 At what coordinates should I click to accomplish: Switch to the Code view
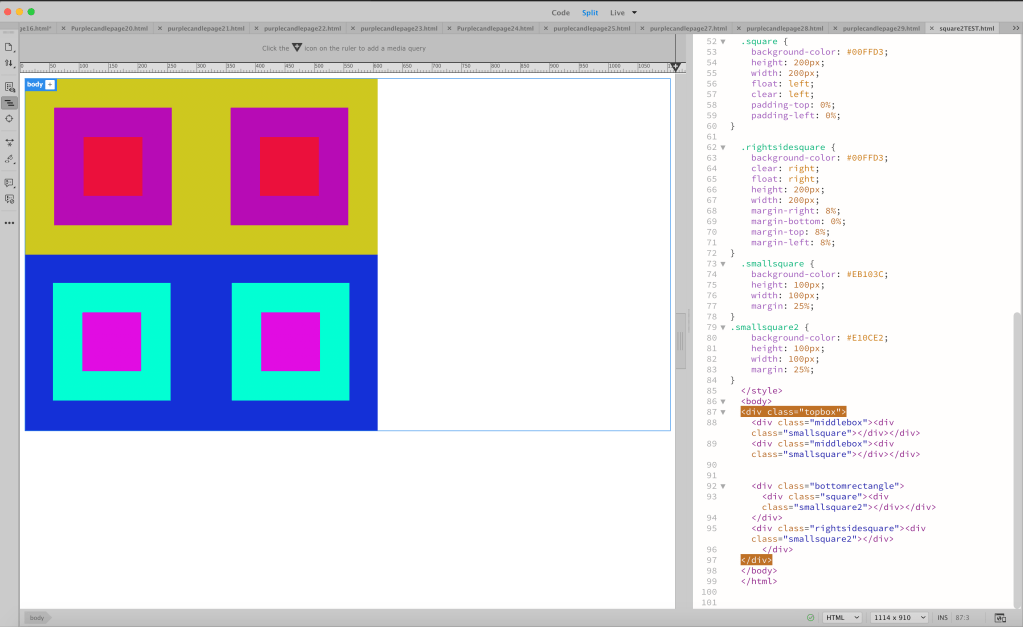click(x=560, y=12)
